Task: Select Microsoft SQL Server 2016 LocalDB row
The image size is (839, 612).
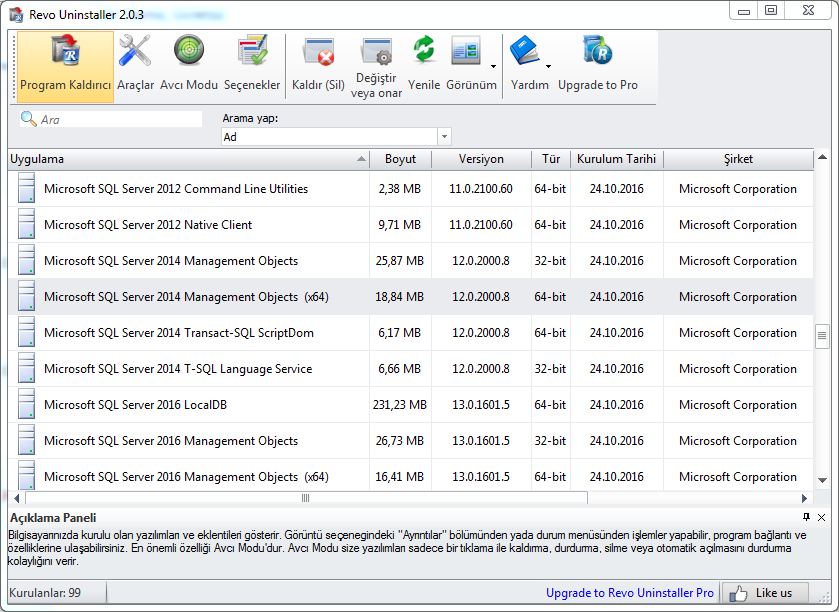Action: pos(411,404)
